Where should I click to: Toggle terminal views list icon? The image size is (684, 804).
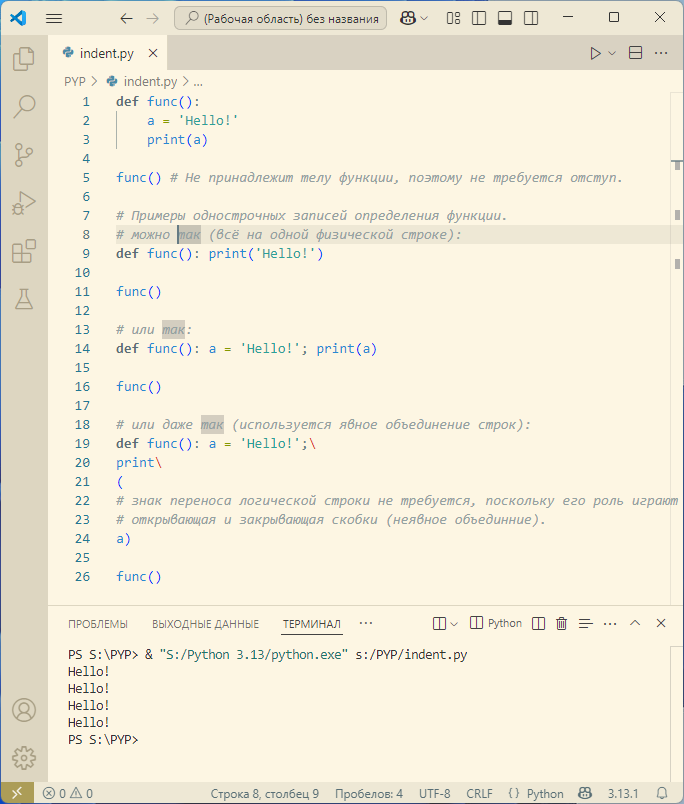[586, 624]
